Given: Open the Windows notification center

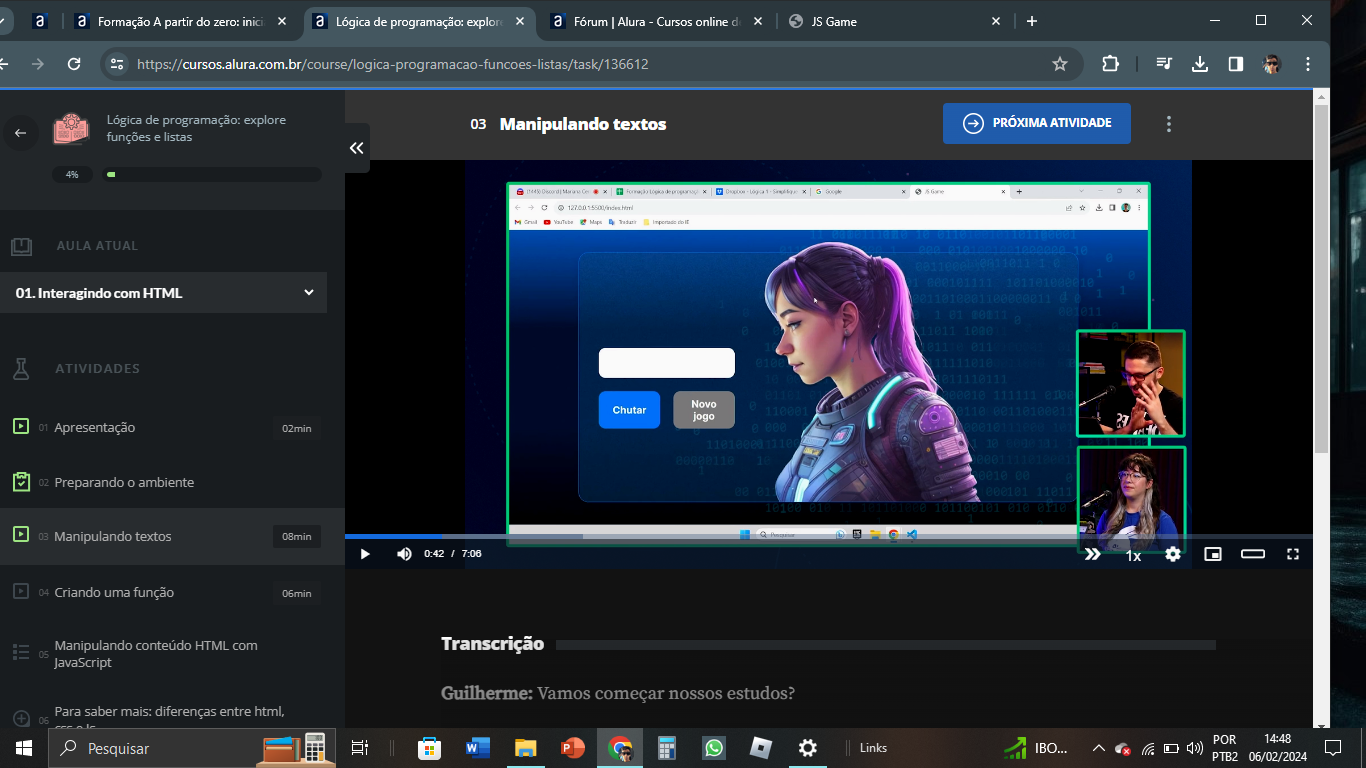Looking at the screenshot, I should click(x=1333, y=748).
